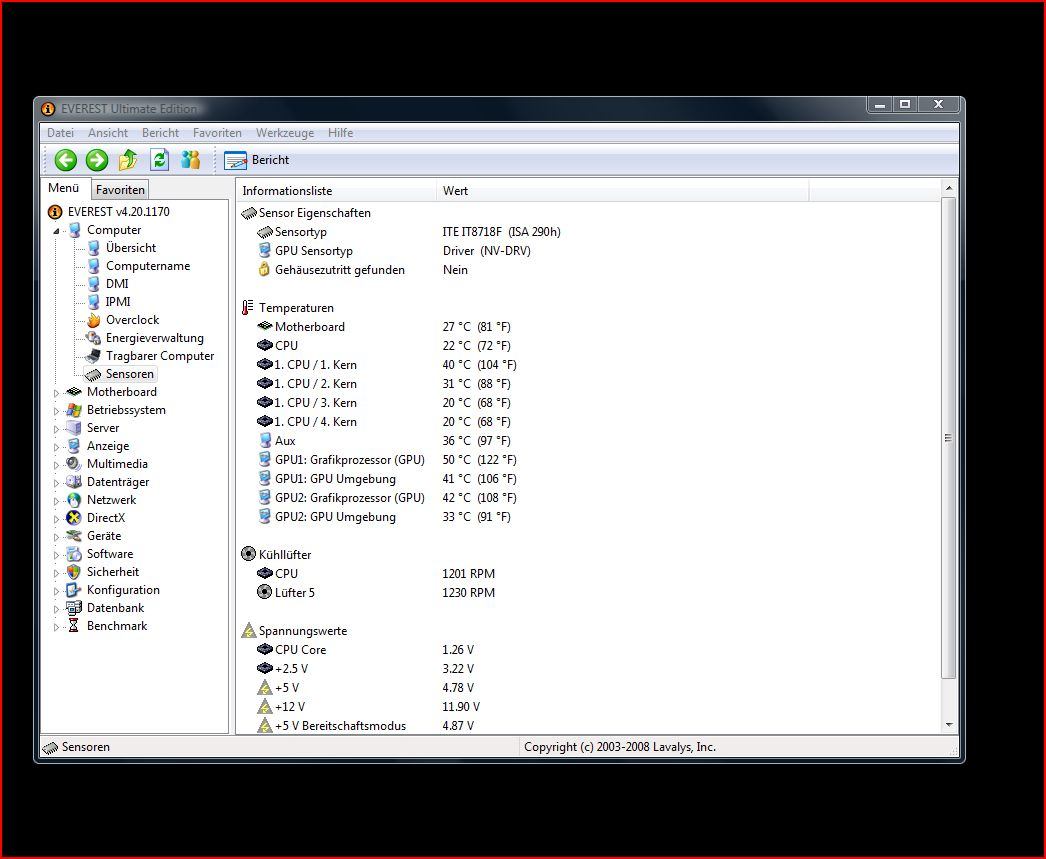The height and width of the screenshot is (859, 1046).
Task: Switch to the Menü tab
Action: (x=64, y=188)
